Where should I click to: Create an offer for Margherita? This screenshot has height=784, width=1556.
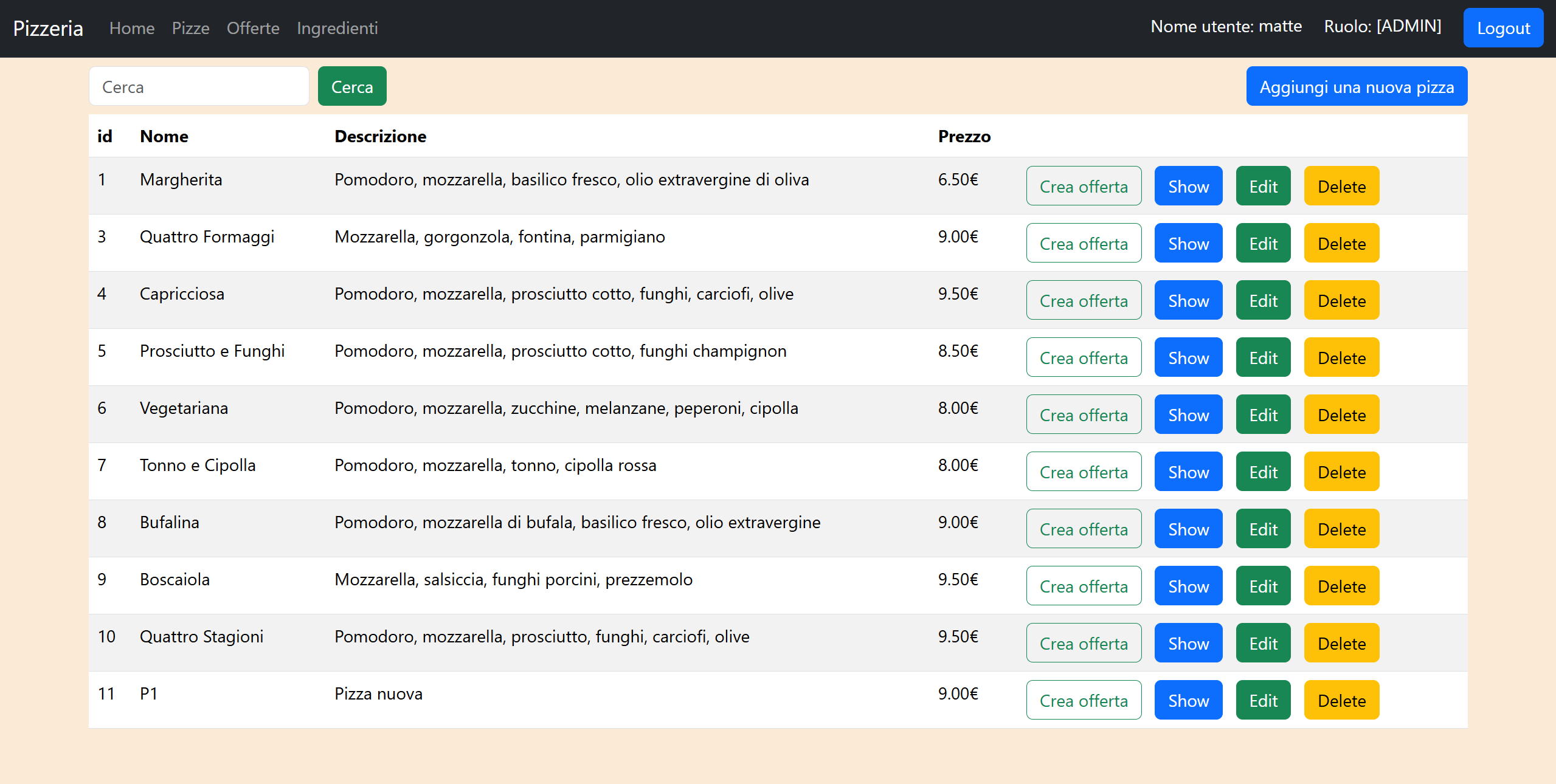[x=1083, y=187]
